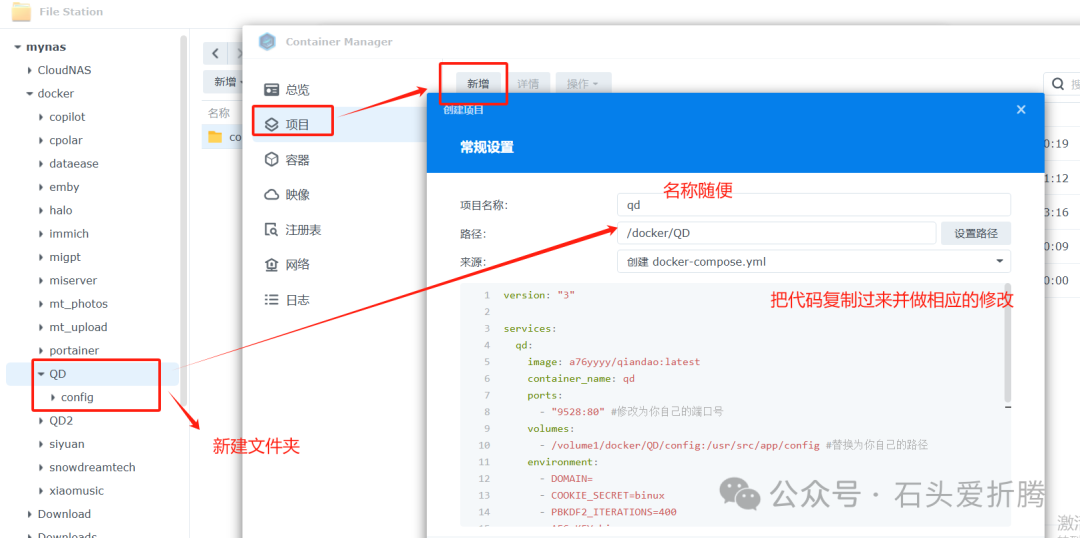The image size is (1080, 538).
Task: Open the Project (项目) section
Action: (x=298, y=125)
